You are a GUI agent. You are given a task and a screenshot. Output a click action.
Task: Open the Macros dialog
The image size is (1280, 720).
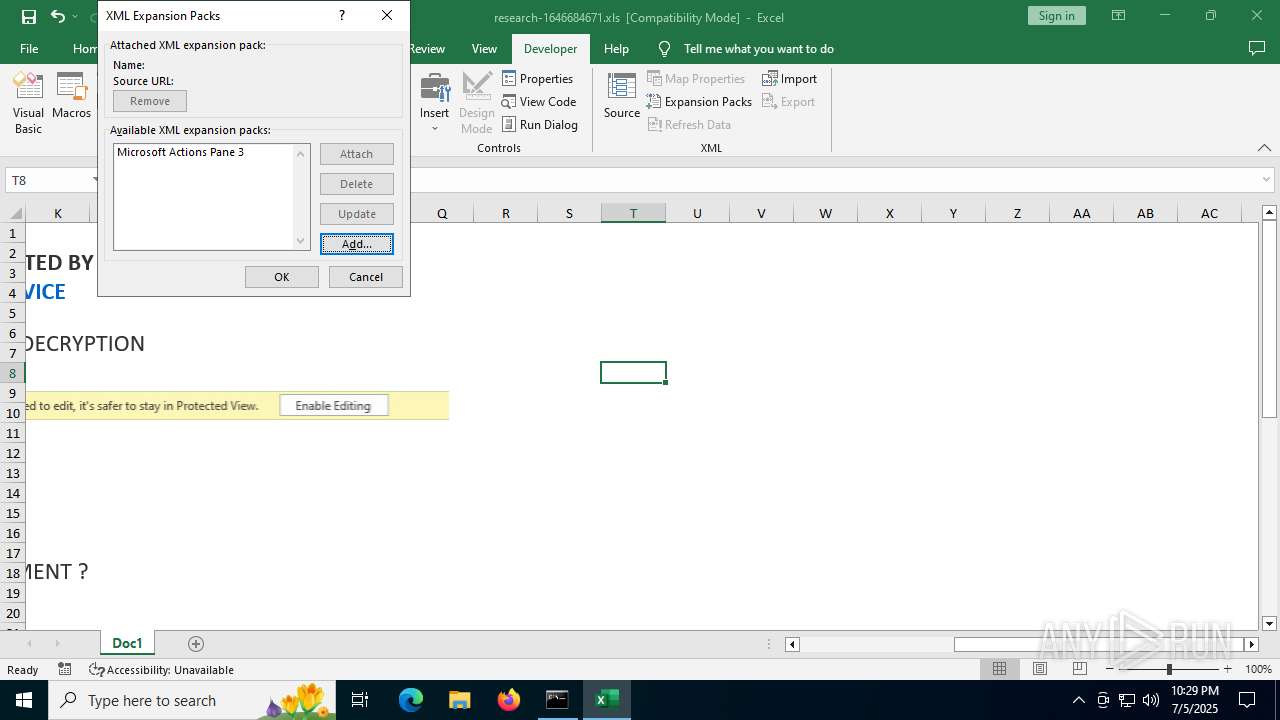tap(71, 97)
